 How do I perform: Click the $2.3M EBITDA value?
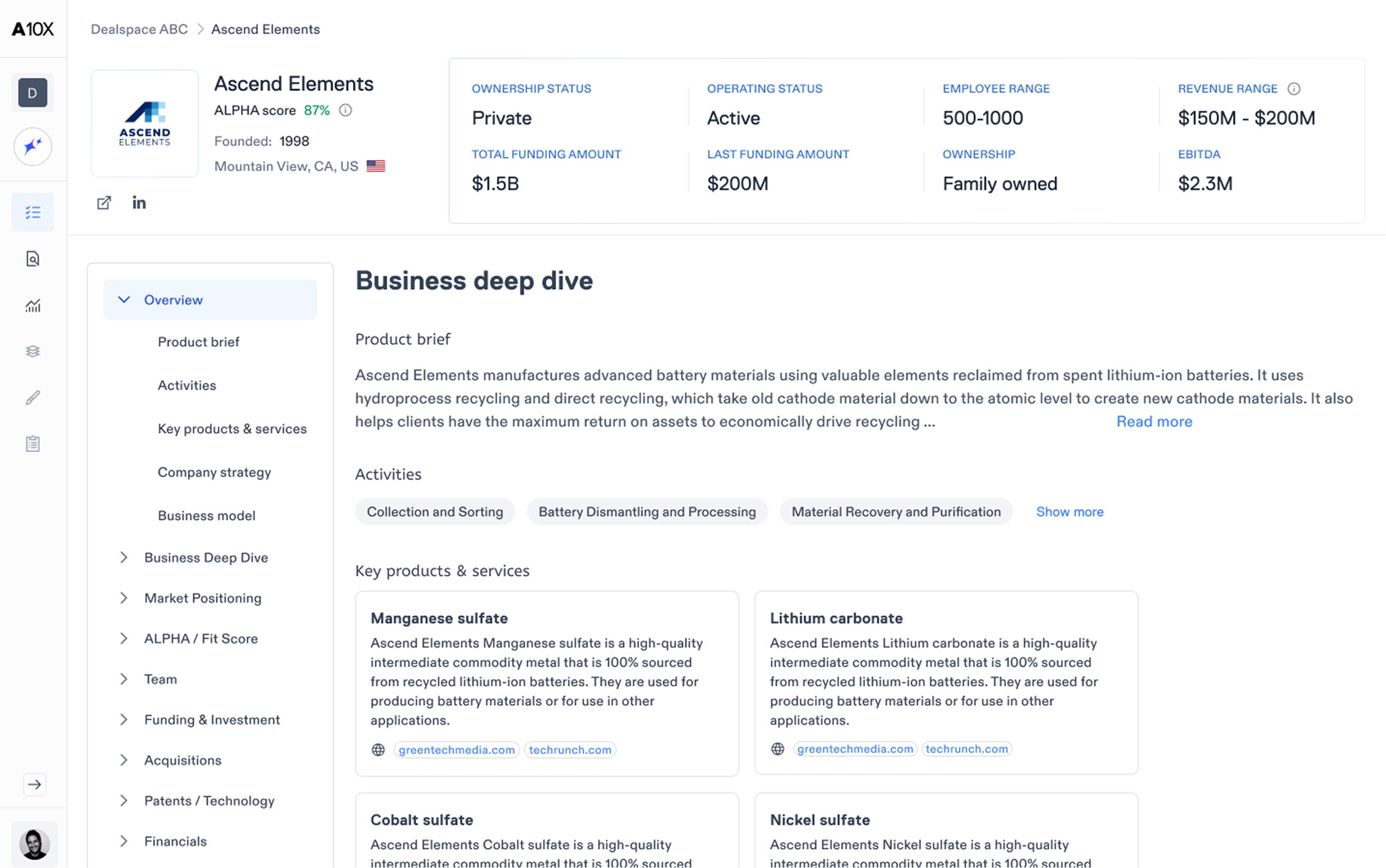point(1205,184)
